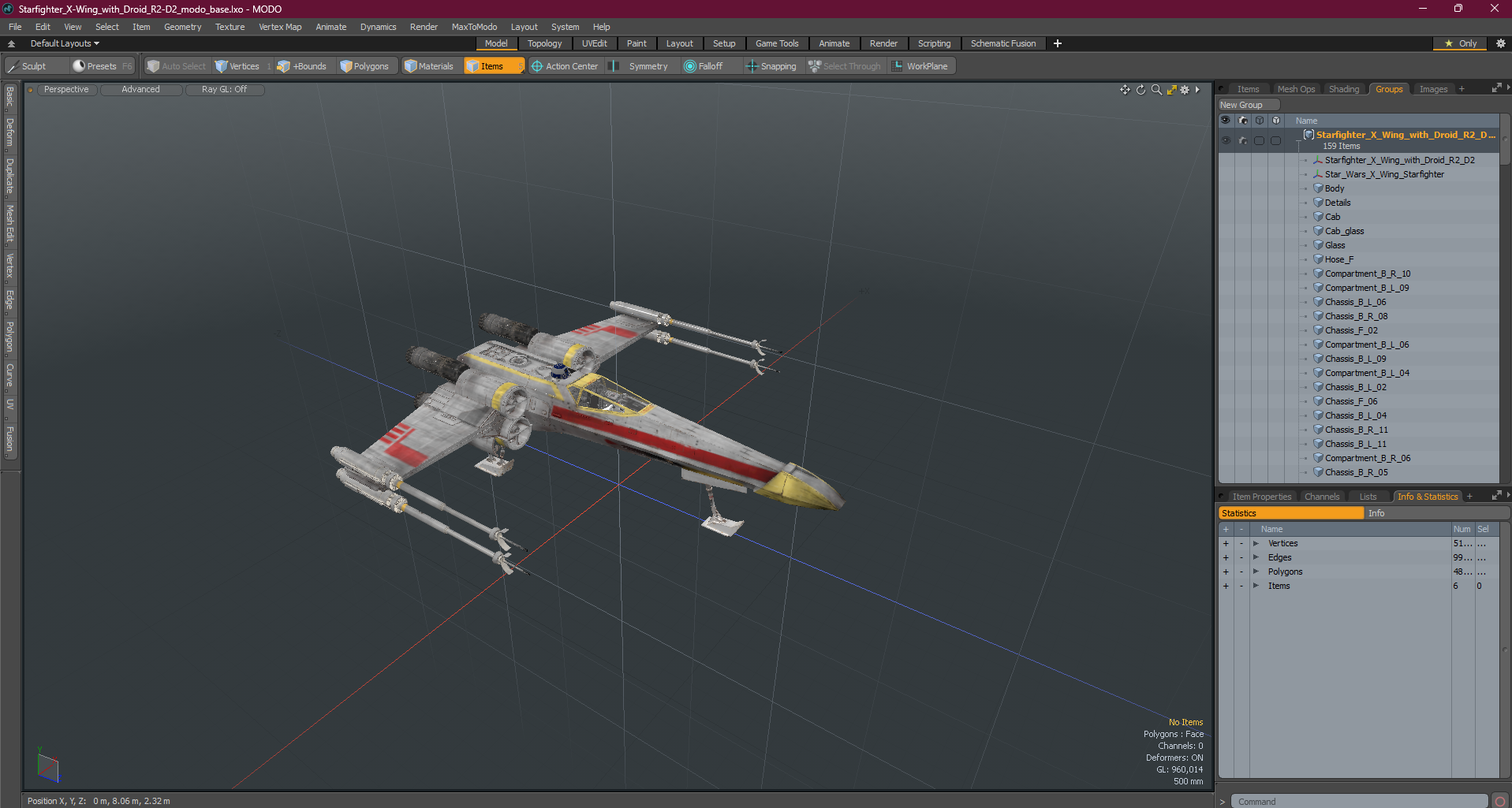1512x808 pixels.
Task: Click the viewport rotate icon
Action: tap(1141, 90)
